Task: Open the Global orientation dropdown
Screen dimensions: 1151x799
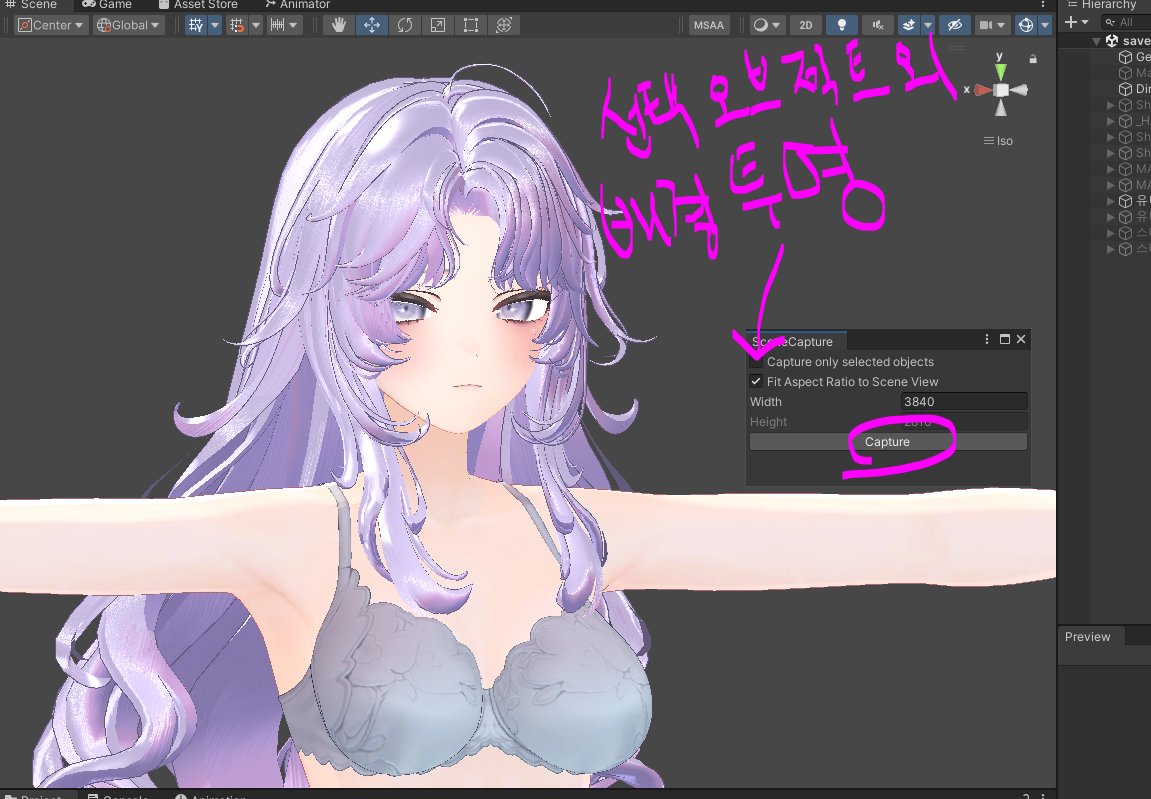Action: pyautogui.click(x=128, y=24)
